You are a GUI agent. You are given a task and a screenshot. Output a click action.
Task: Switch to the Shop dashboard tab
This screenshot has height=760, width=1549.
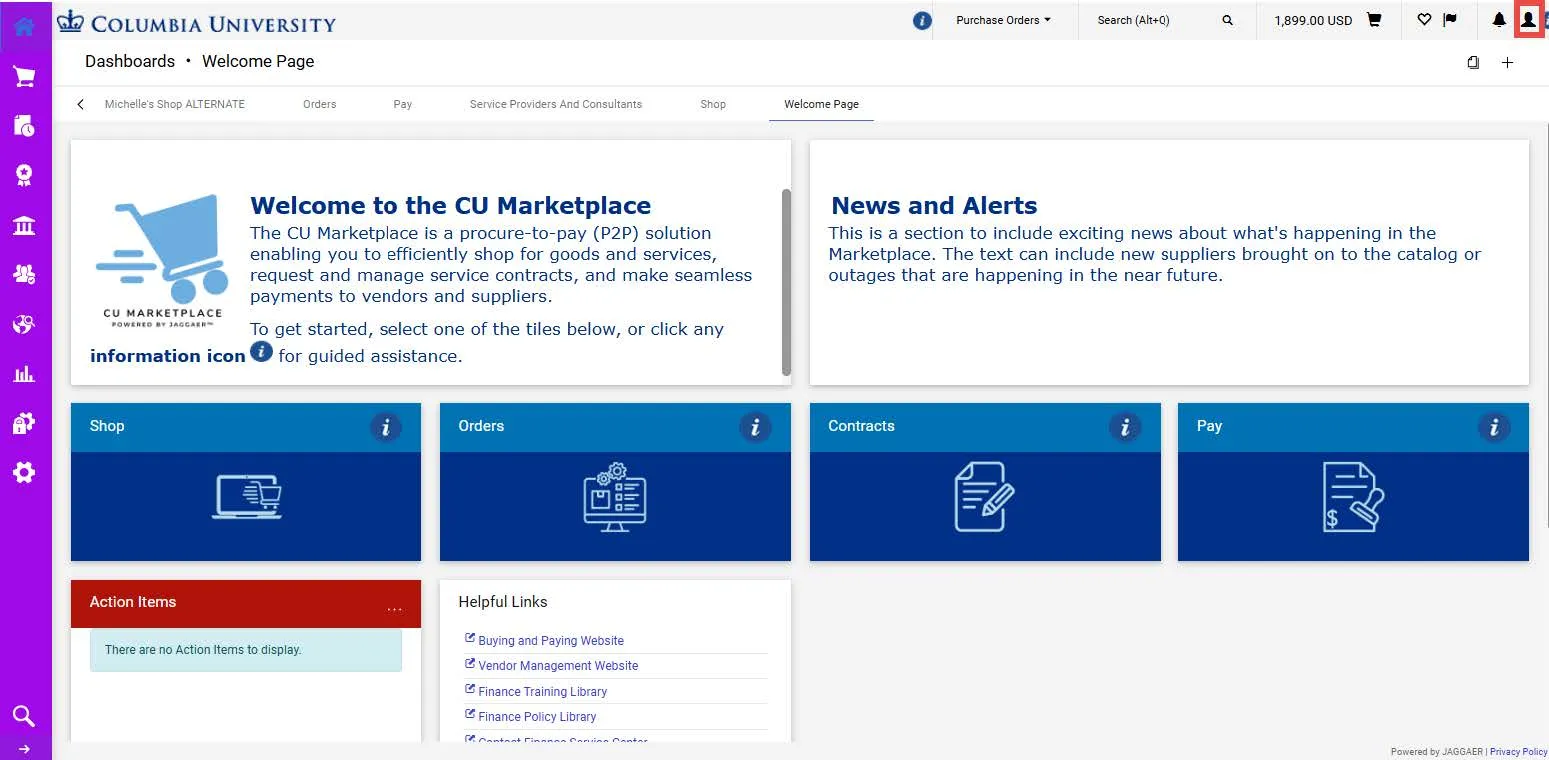coord(713,104)
